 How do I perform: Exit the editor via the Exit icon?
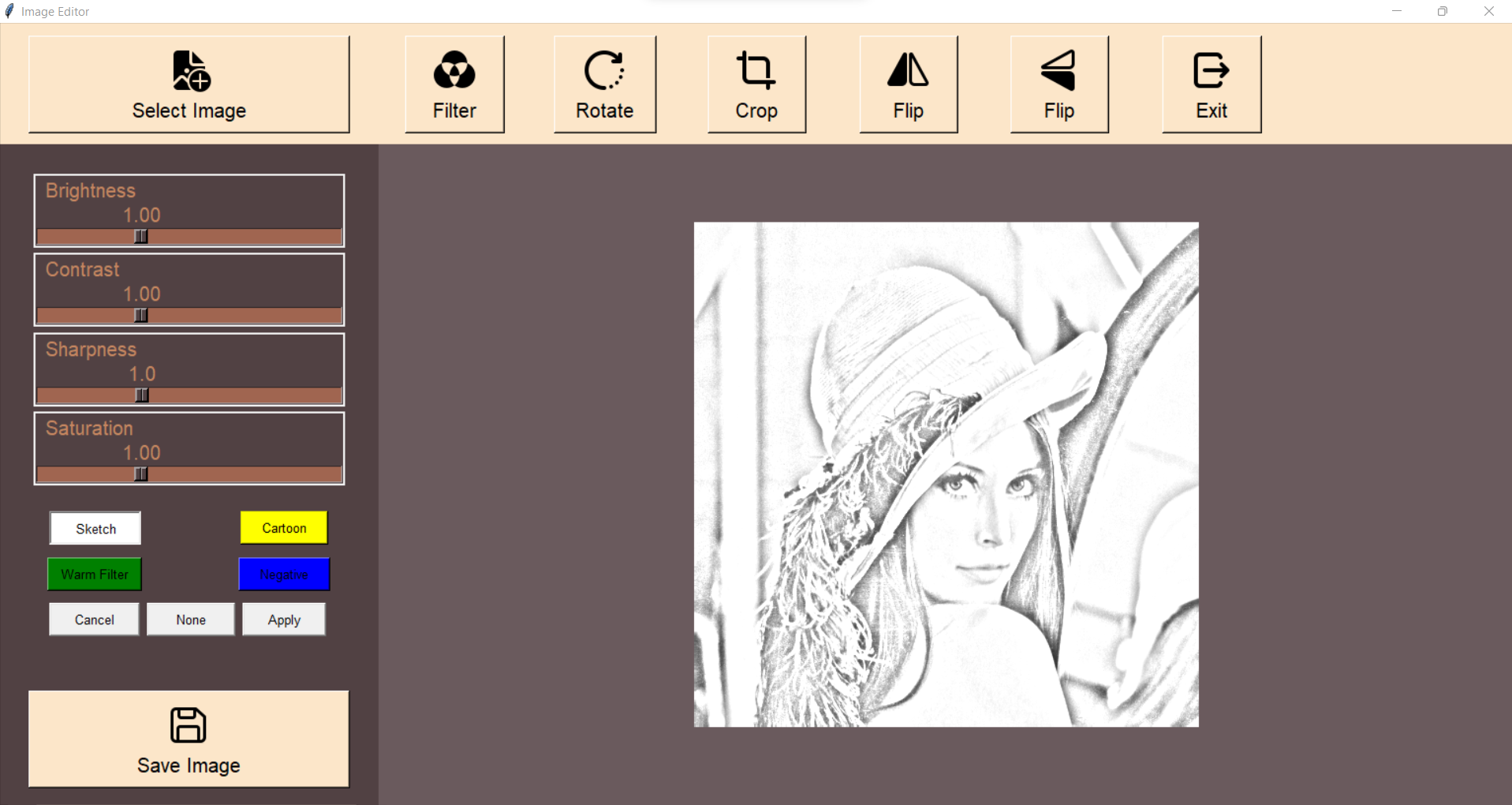click(1210, 83)
